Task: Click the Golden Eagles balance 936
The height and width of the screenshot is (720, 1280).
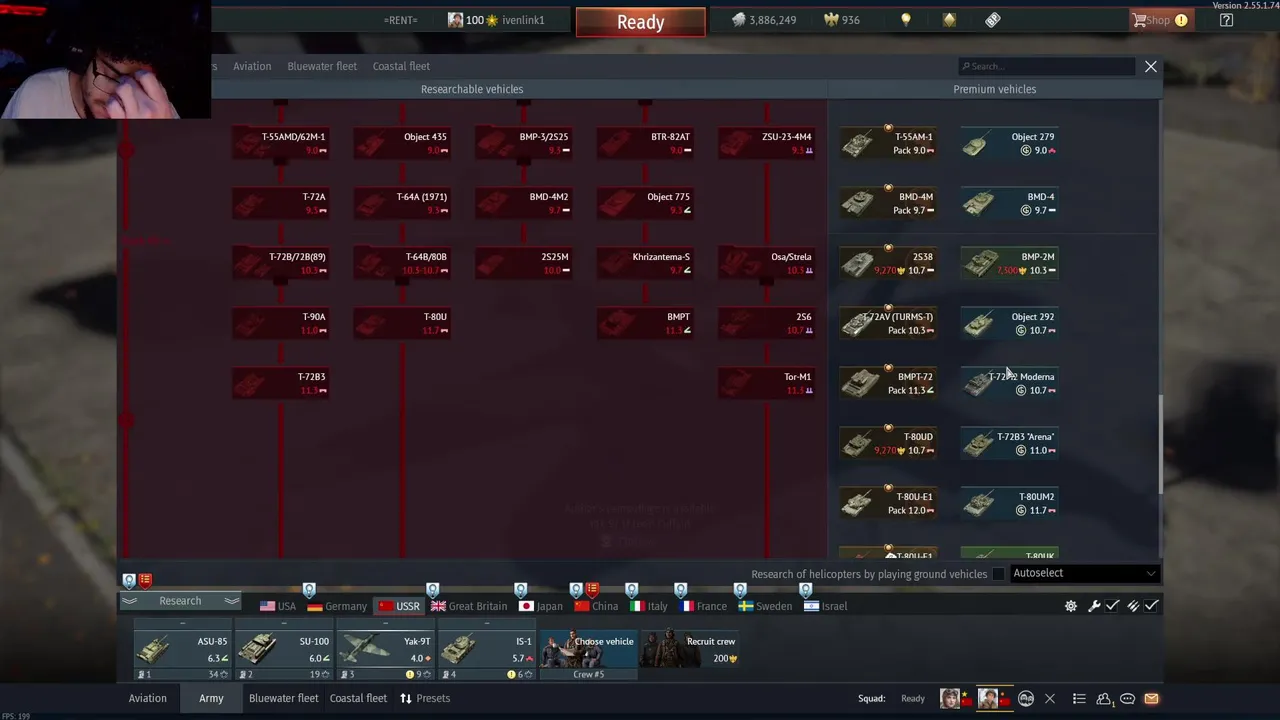Action: 840,20
